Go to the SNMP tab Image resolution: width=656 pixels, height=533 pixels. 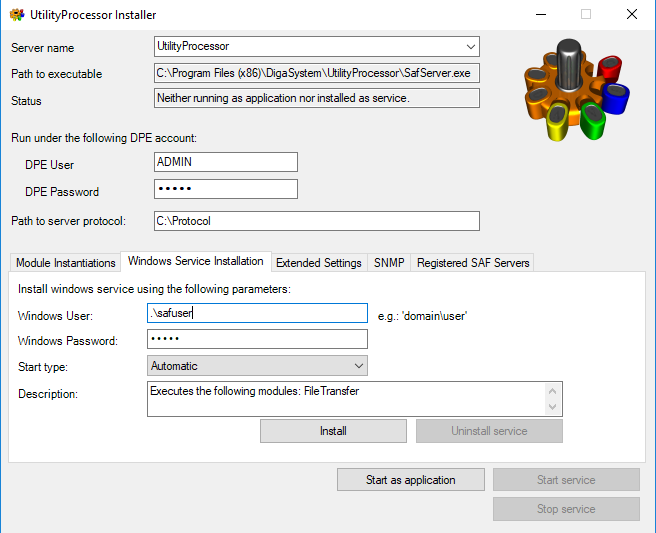coord(389,263)
